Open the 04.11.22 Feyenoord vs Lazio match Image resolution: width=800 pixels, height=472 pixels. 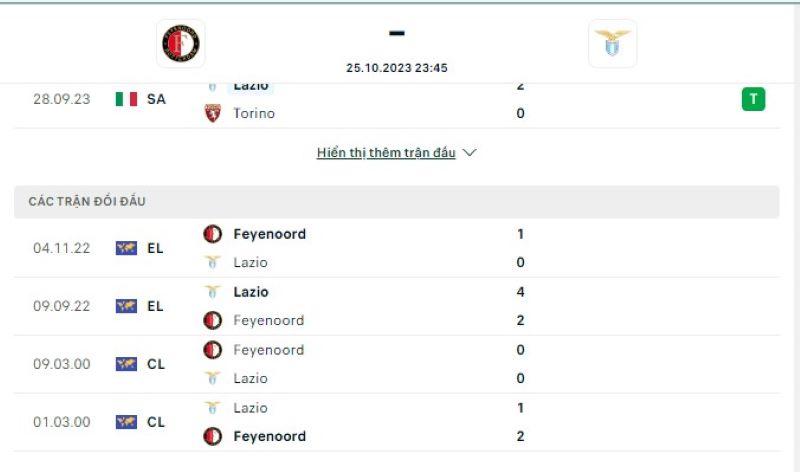pyautogui.click(x=396, y=249)
